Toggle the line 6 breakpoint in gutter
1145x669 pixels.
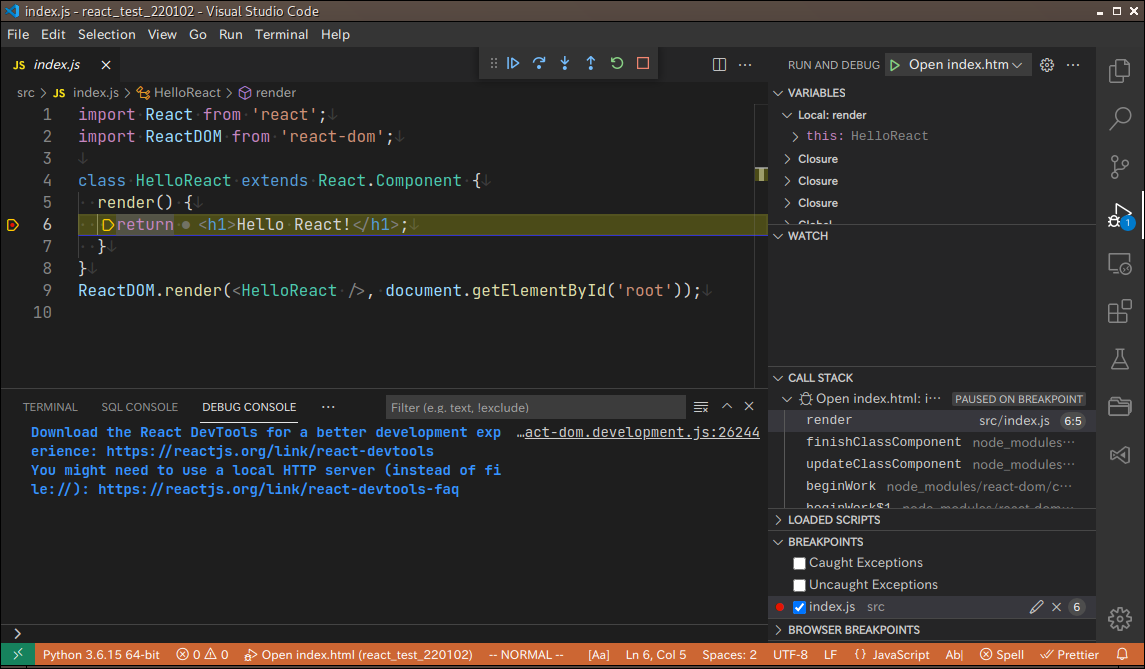pyautogui.click(x=12, y=225)
